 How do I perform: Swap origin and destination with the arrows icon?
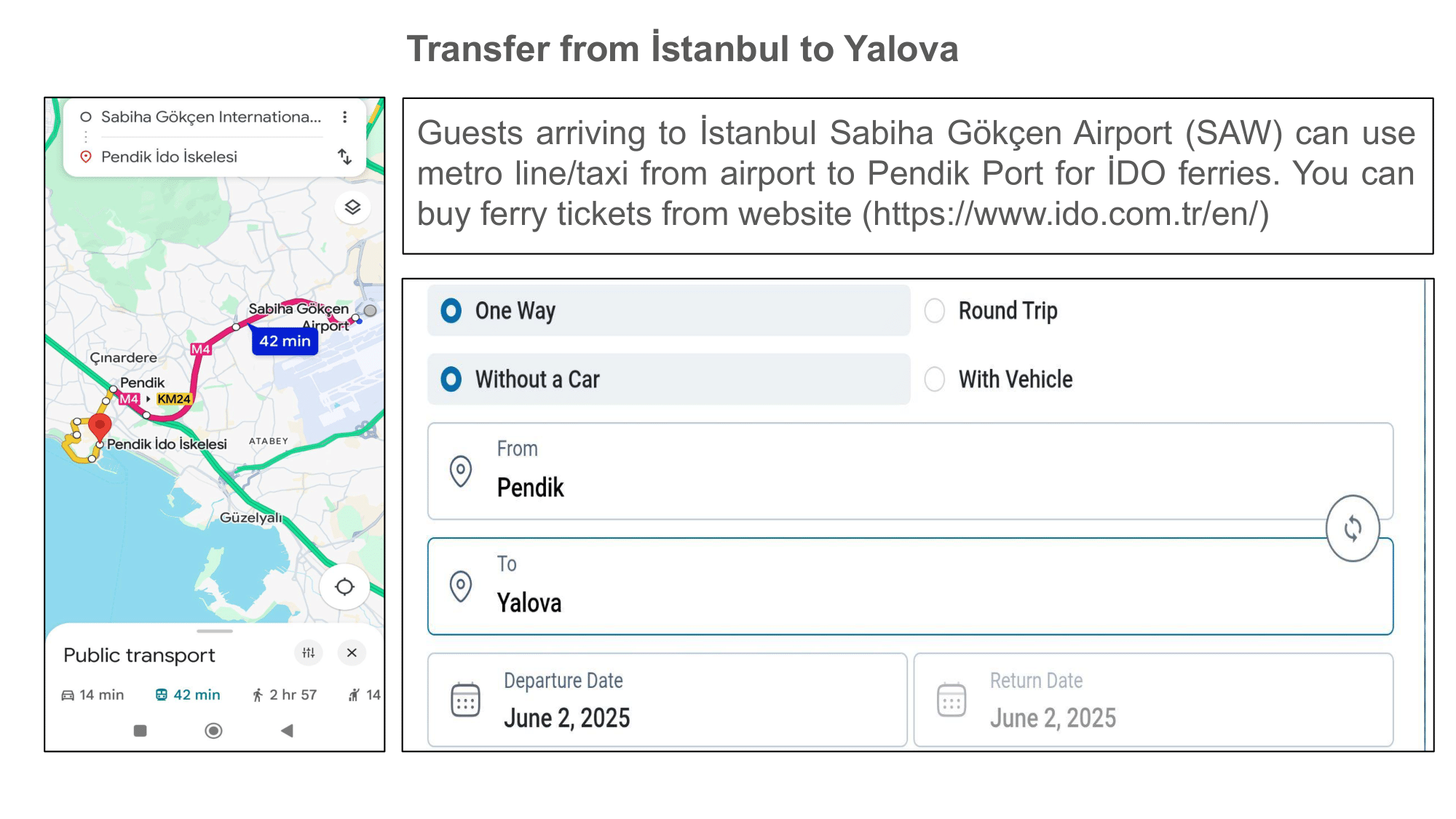click(344, 157)
